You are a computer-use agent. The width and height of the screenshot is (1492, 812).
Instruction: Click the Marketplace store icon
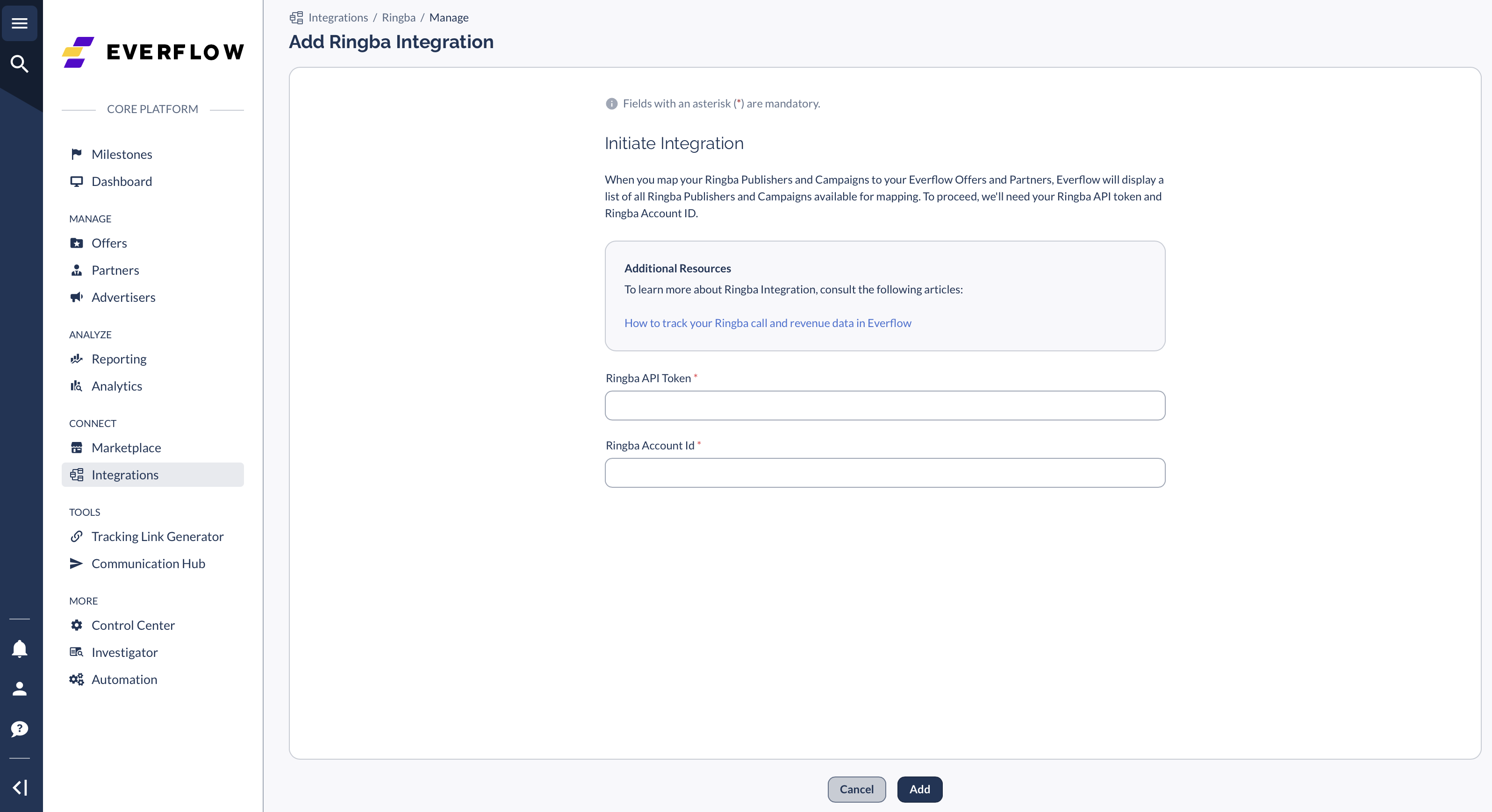pos(77,448)
